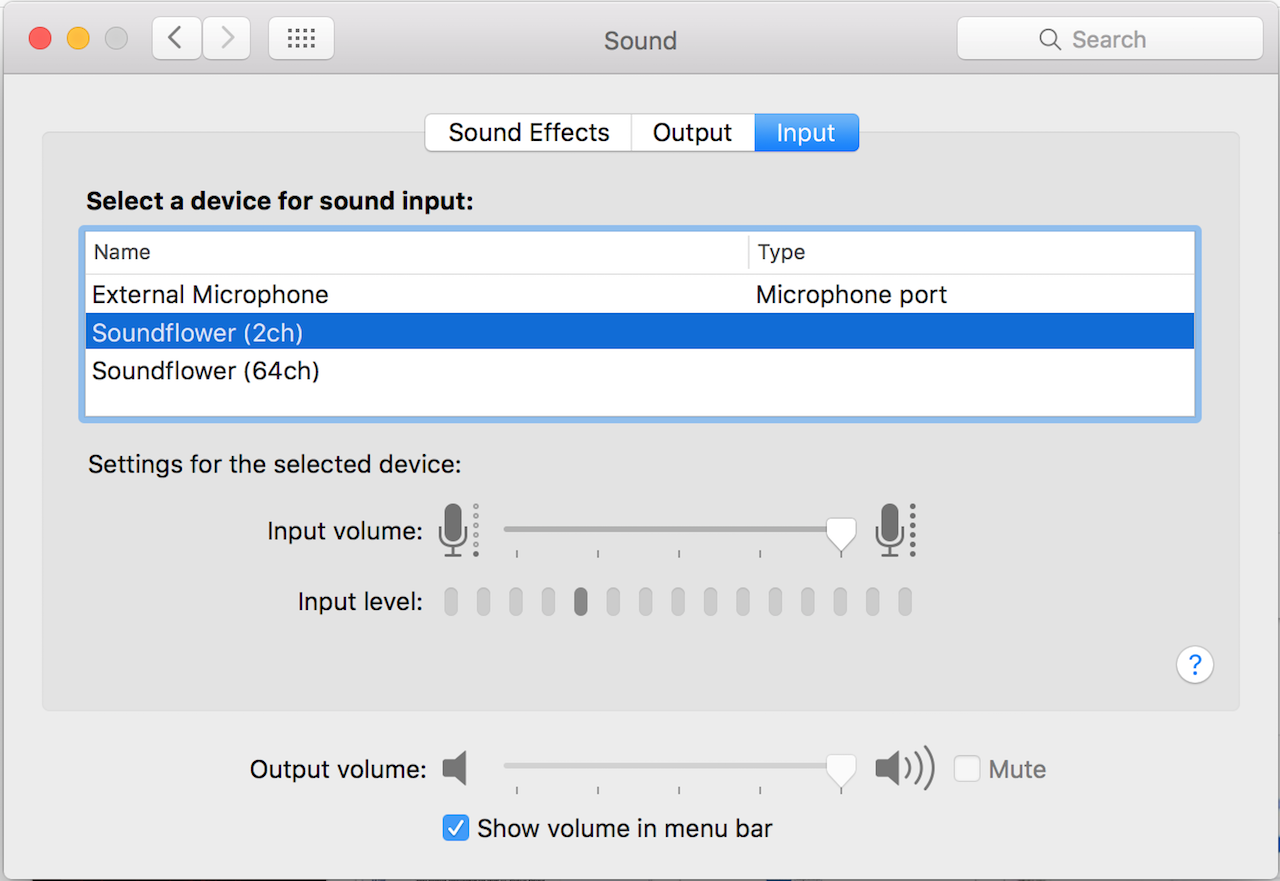
Task: Open the Output tab
Action: point(692,133)
